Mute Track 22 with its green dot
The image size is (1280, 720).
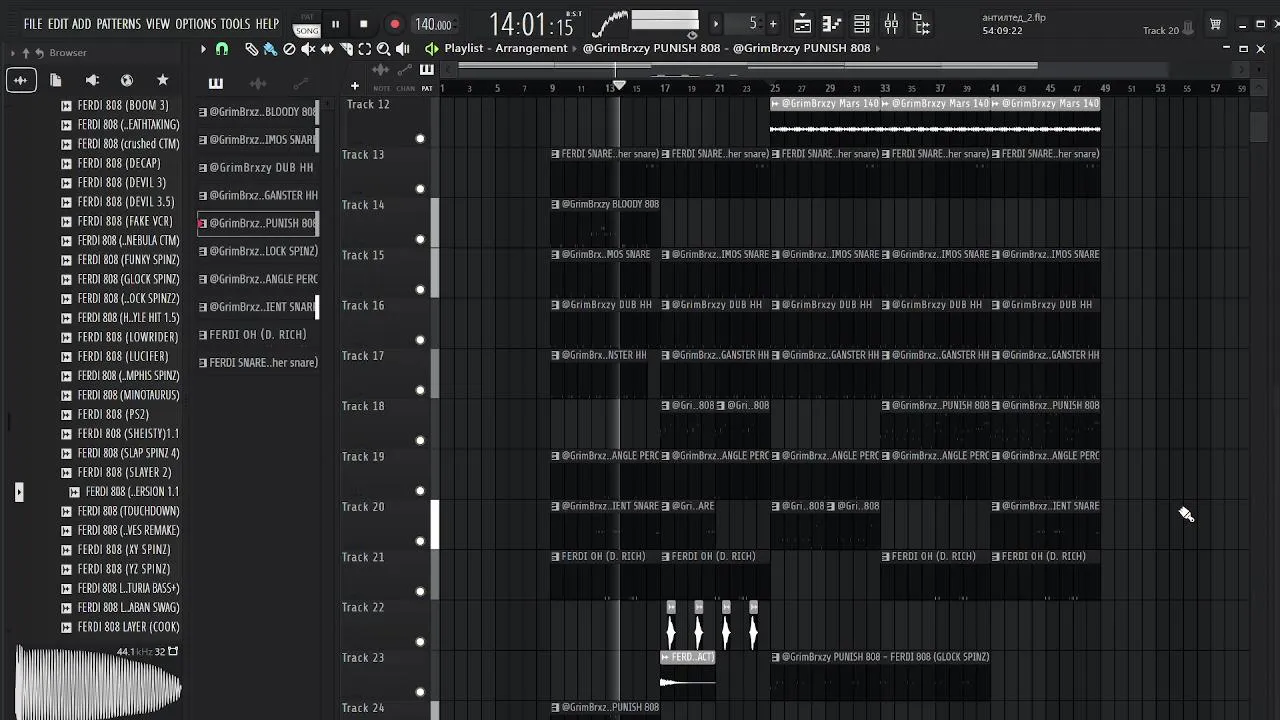click(x=420, y=642)
